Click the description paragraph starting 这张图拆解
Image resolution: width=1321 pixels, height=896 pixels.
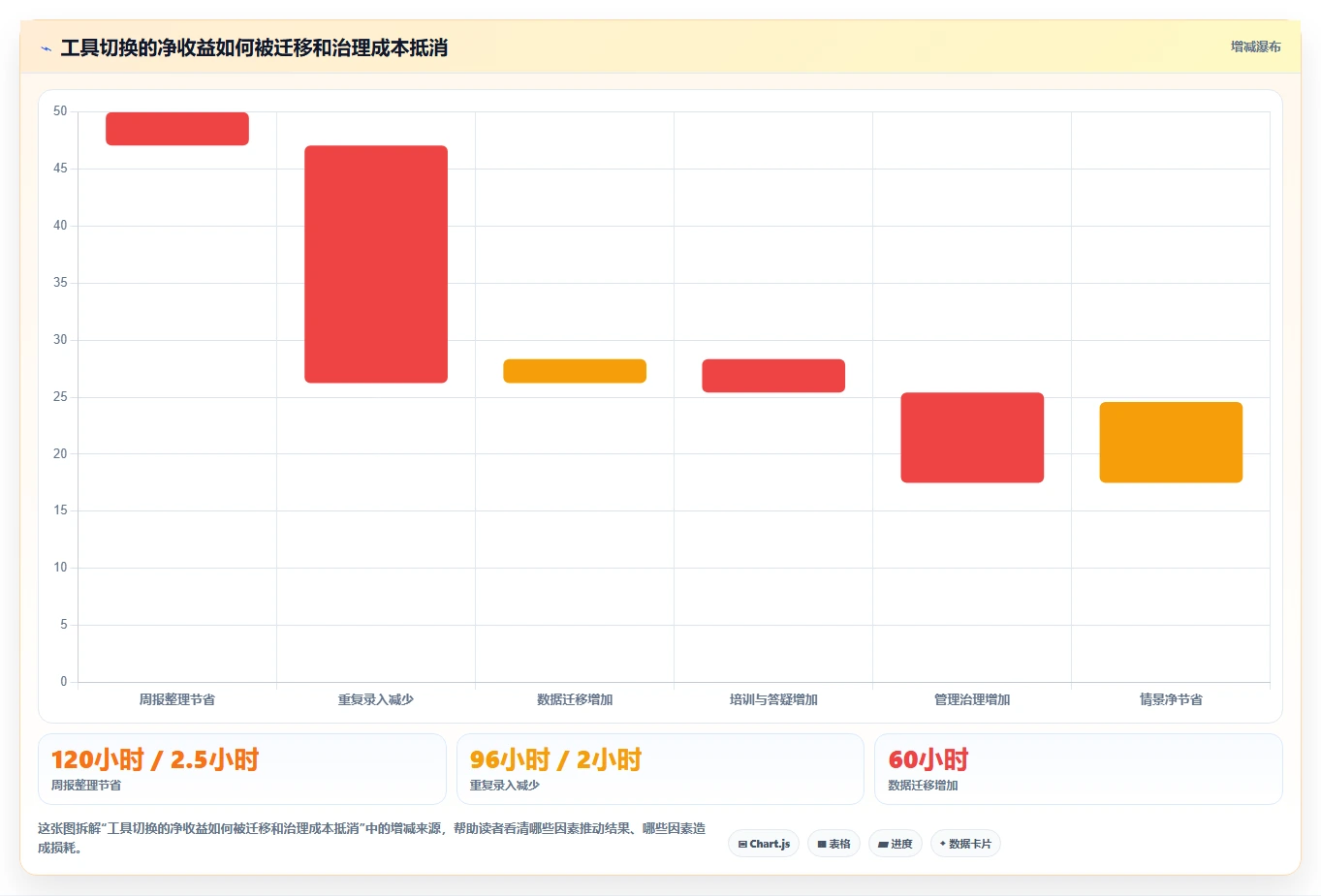pos(372,838)
